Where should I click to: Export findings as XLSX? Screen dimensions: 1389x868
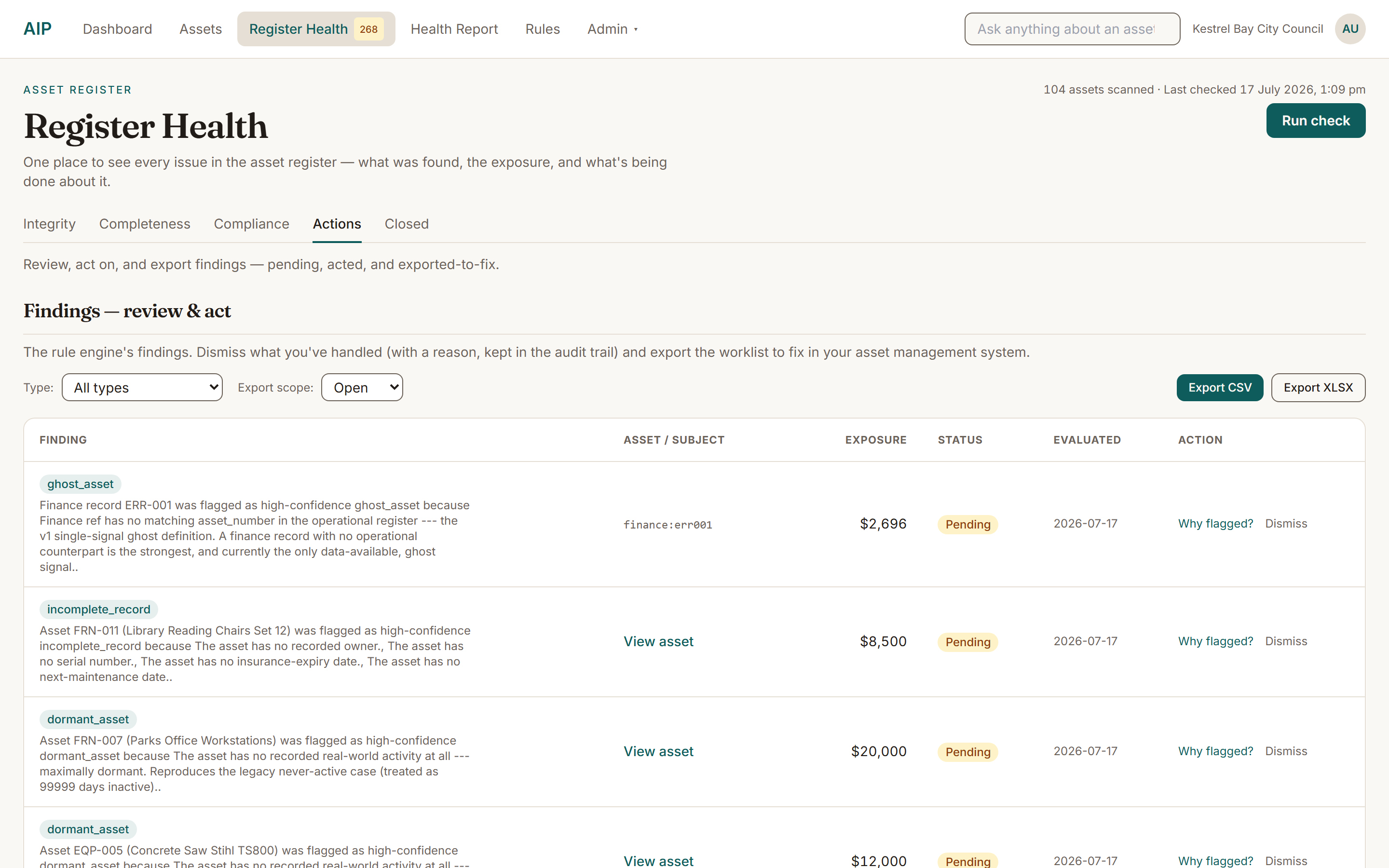pyautogui.click(x=1318, y=388)
